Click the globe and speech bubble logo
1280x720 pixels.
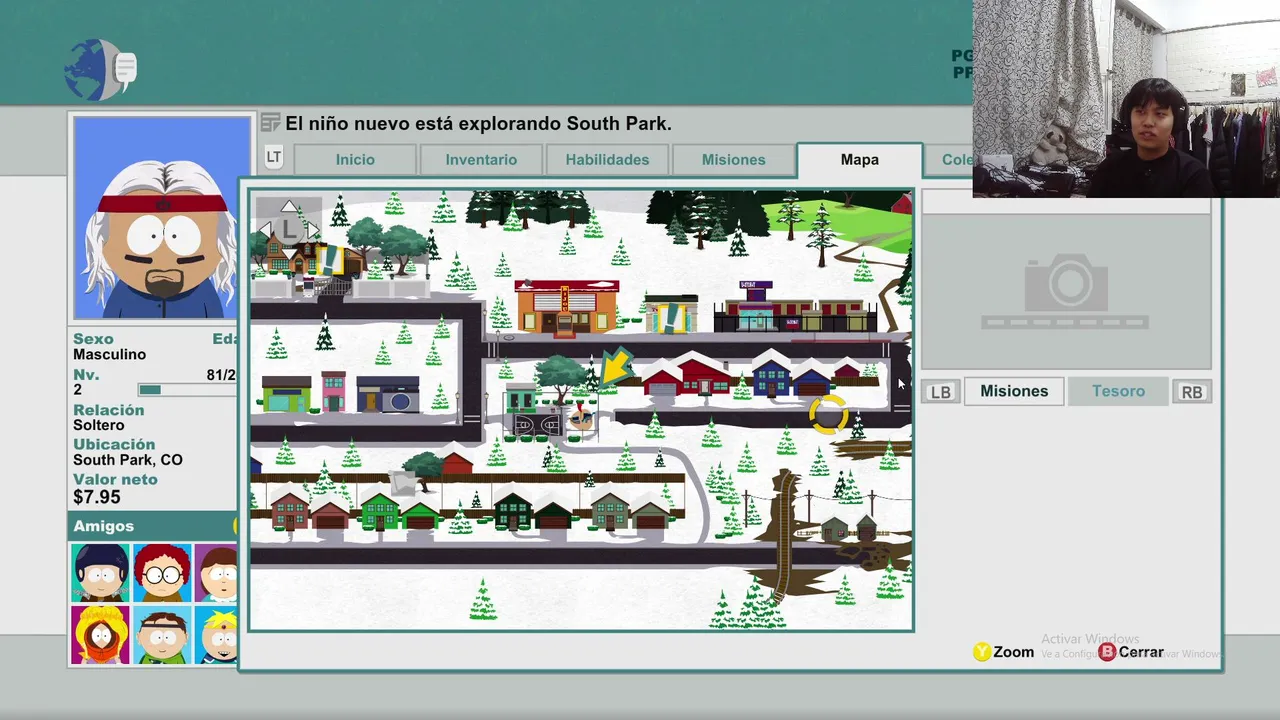tap(100, 70)
